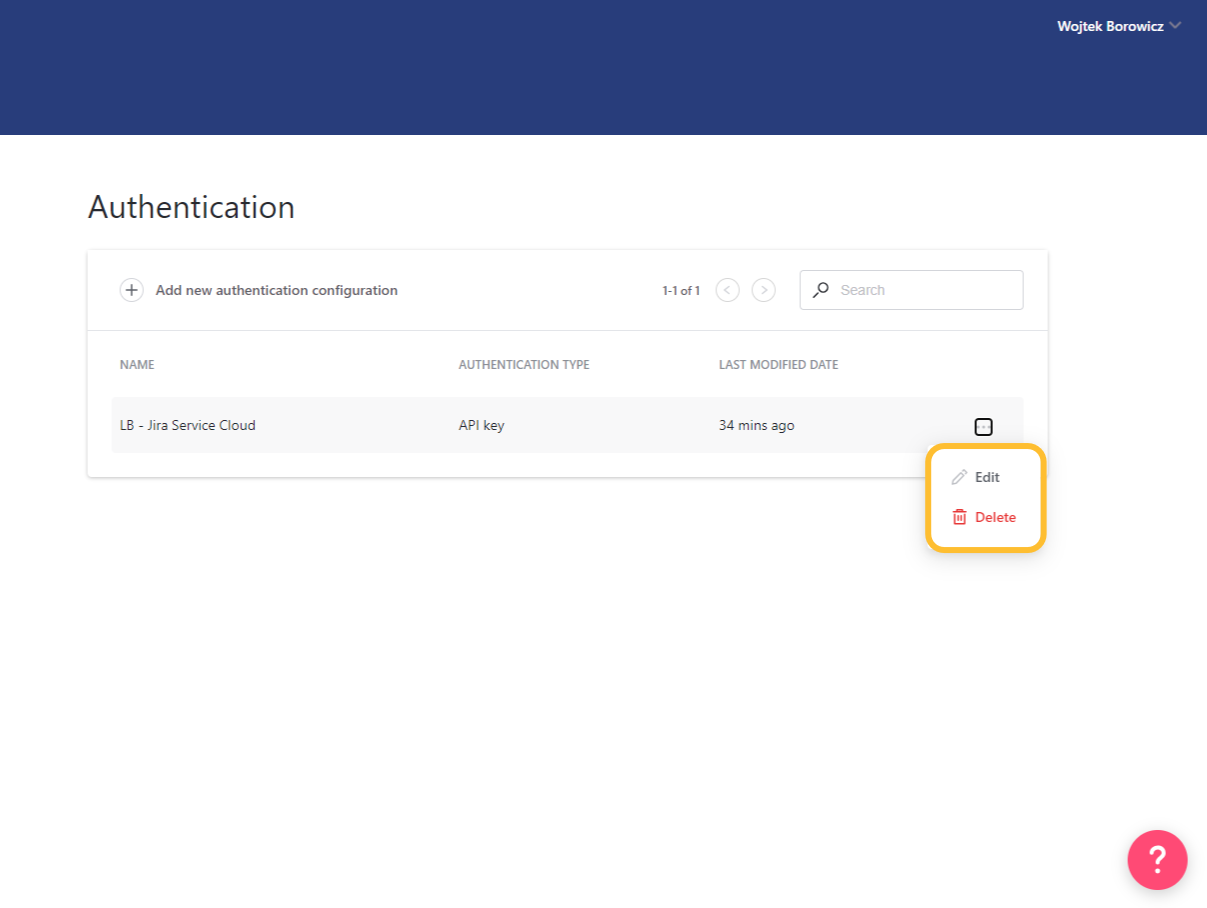The width and height of the screenshot is (1207, 908).
Task: Click the previous page arrow icon
Action: click(x=727, y=289)
